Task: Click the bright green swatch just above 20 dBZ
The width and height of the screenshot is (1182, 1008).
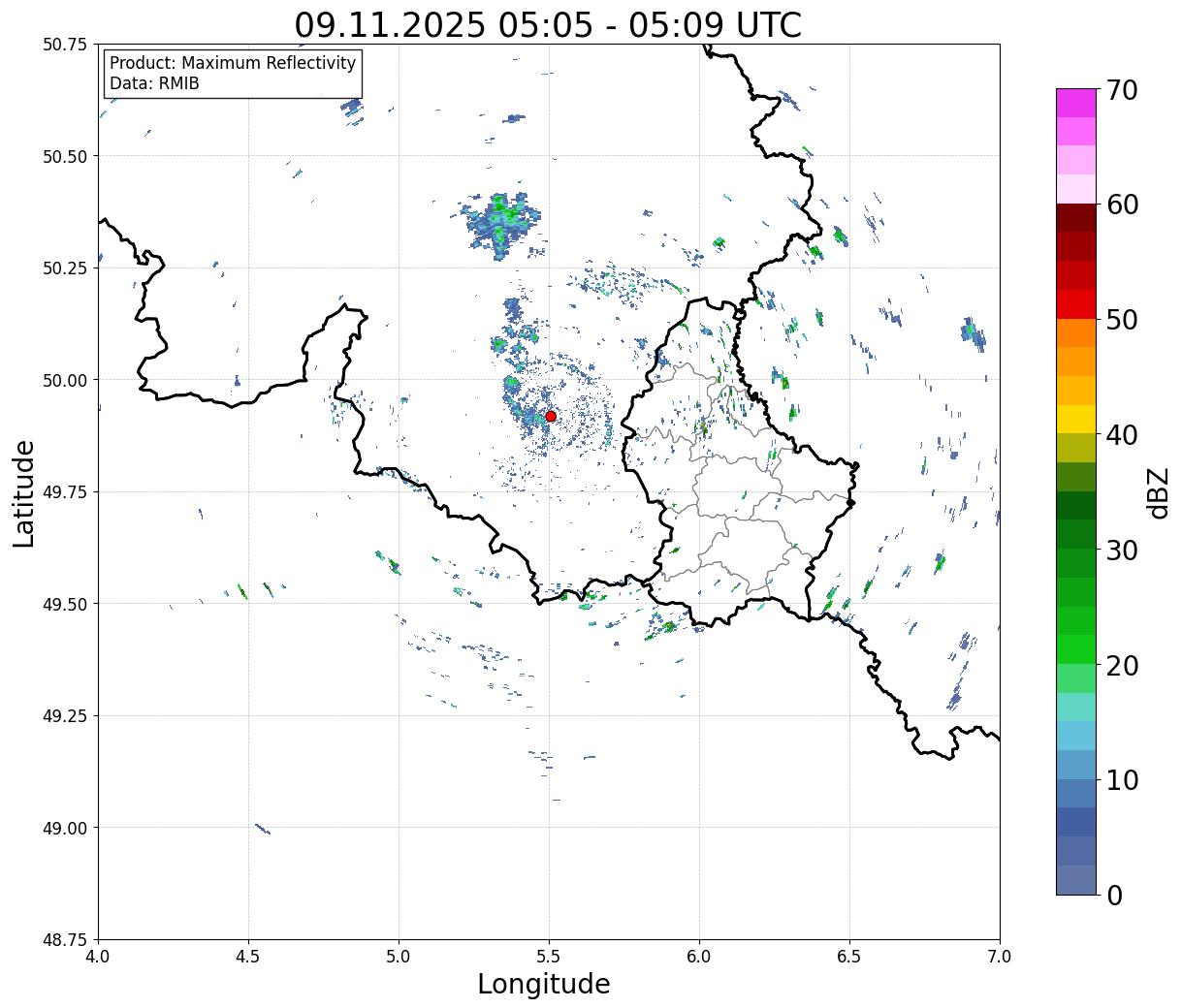Action: coord(1076,649)
